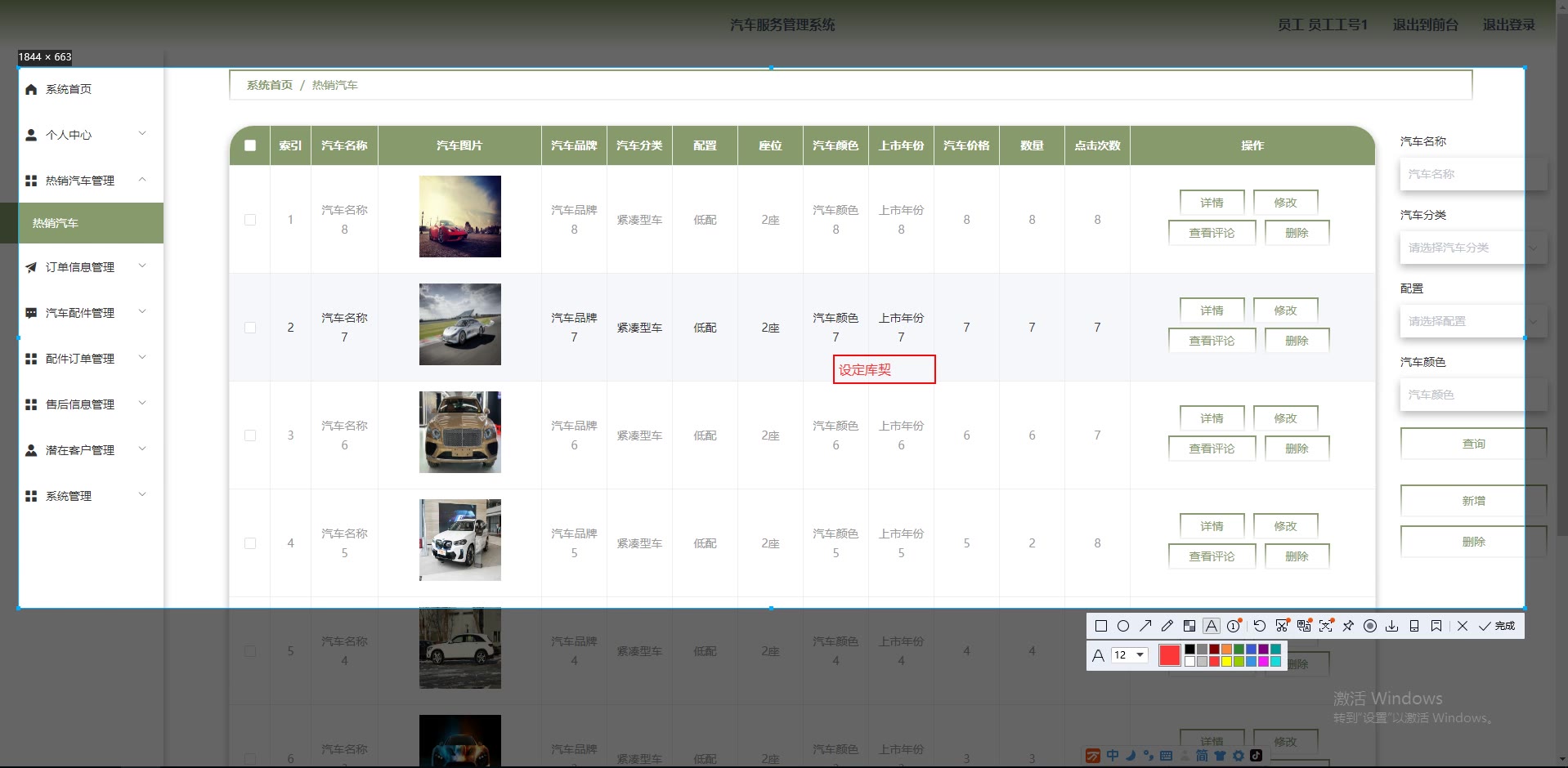Save the screenshot with download icon
Viewport: 1568px width, 768px height.
(1391, 626)
